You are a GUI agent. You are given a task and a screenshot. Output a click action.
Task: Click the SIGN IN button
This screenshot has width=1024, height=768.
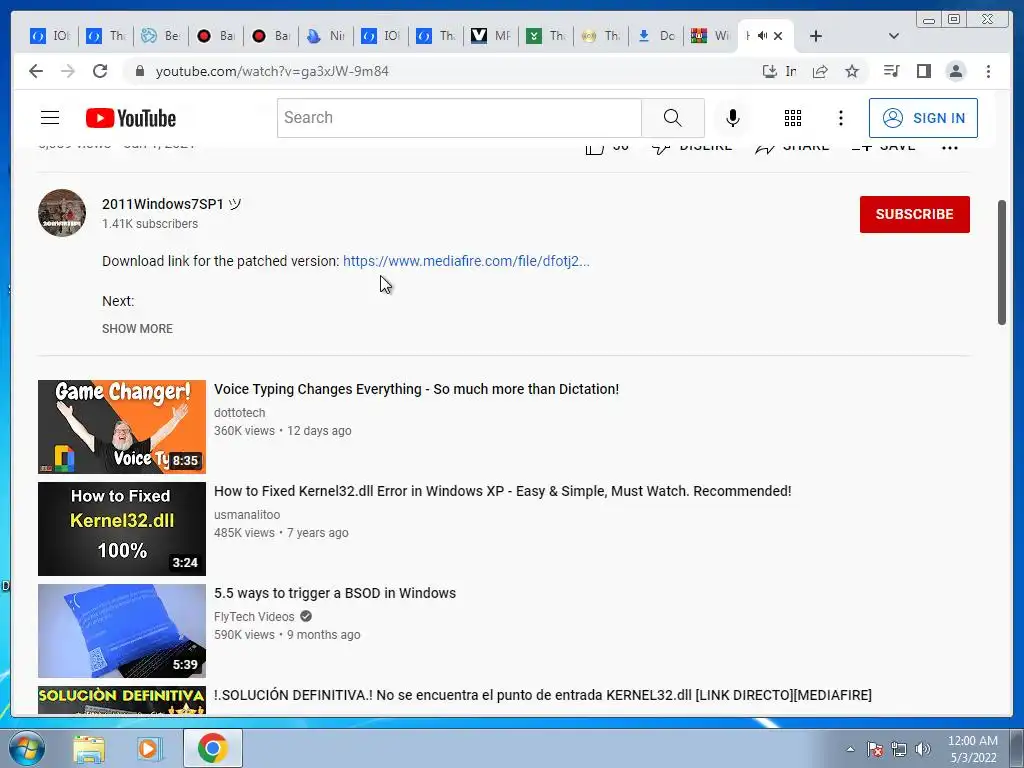click(x=923, y=118)
